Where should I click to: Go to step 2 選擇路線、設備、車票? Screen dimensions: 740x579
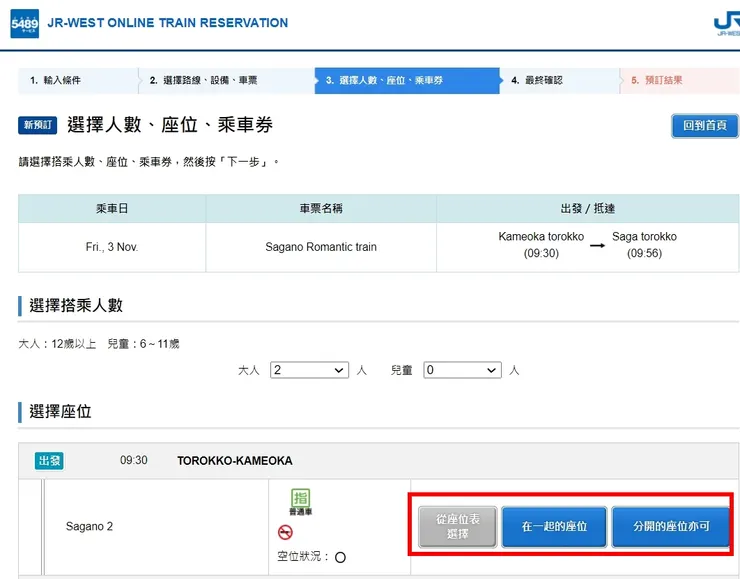click(227, 80)
